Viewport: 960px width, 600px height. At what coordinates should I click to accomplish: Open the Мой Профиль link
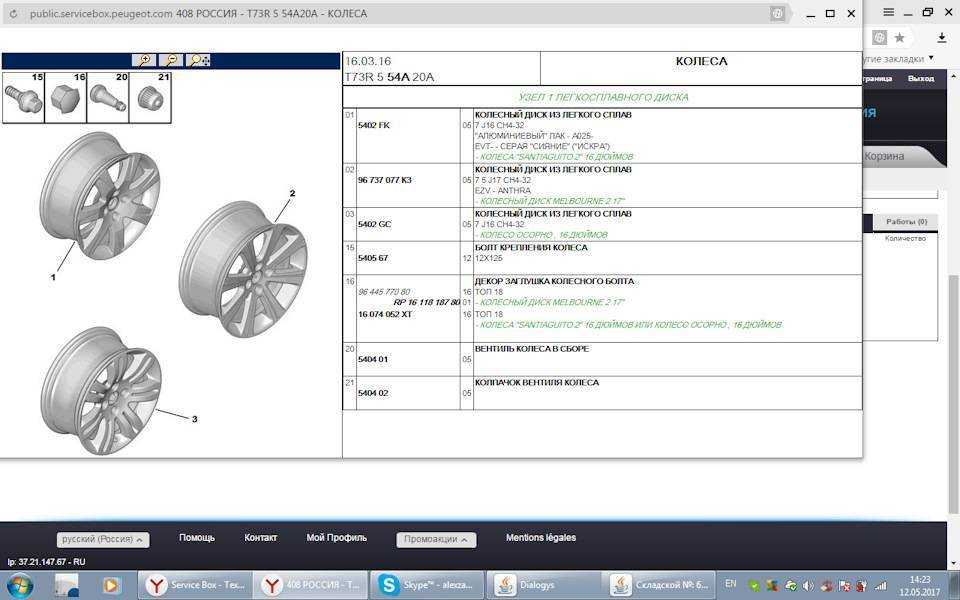tap(336, 538)
